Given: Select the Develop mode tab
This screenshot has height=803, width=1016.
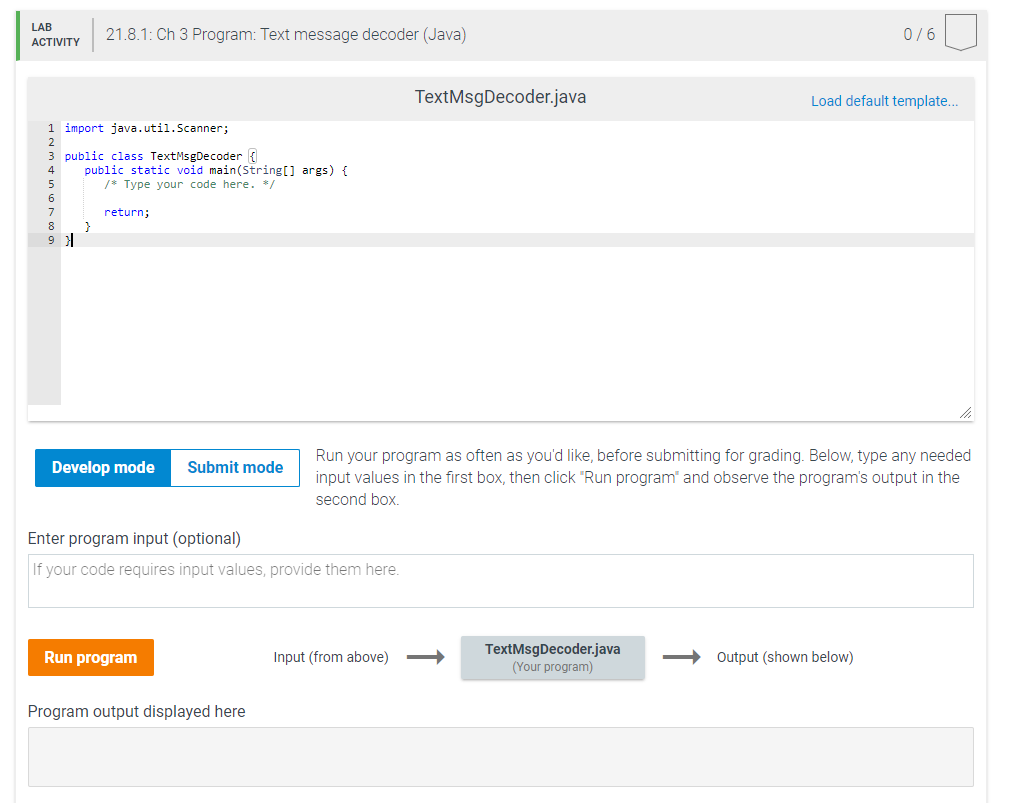Looking at the screenshot, I should (102, 467).
